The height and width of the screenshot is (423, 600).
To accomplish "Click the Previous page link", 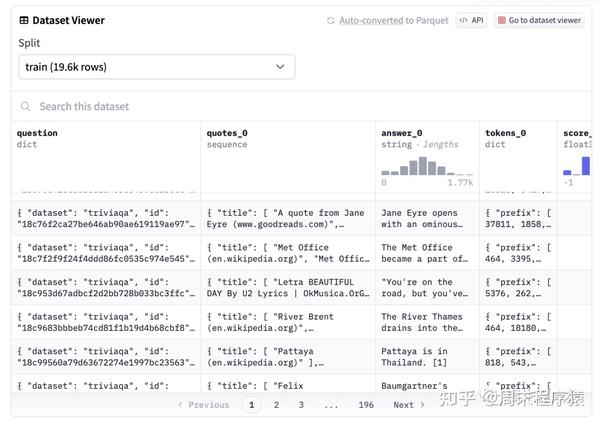I will coord(203,405).
